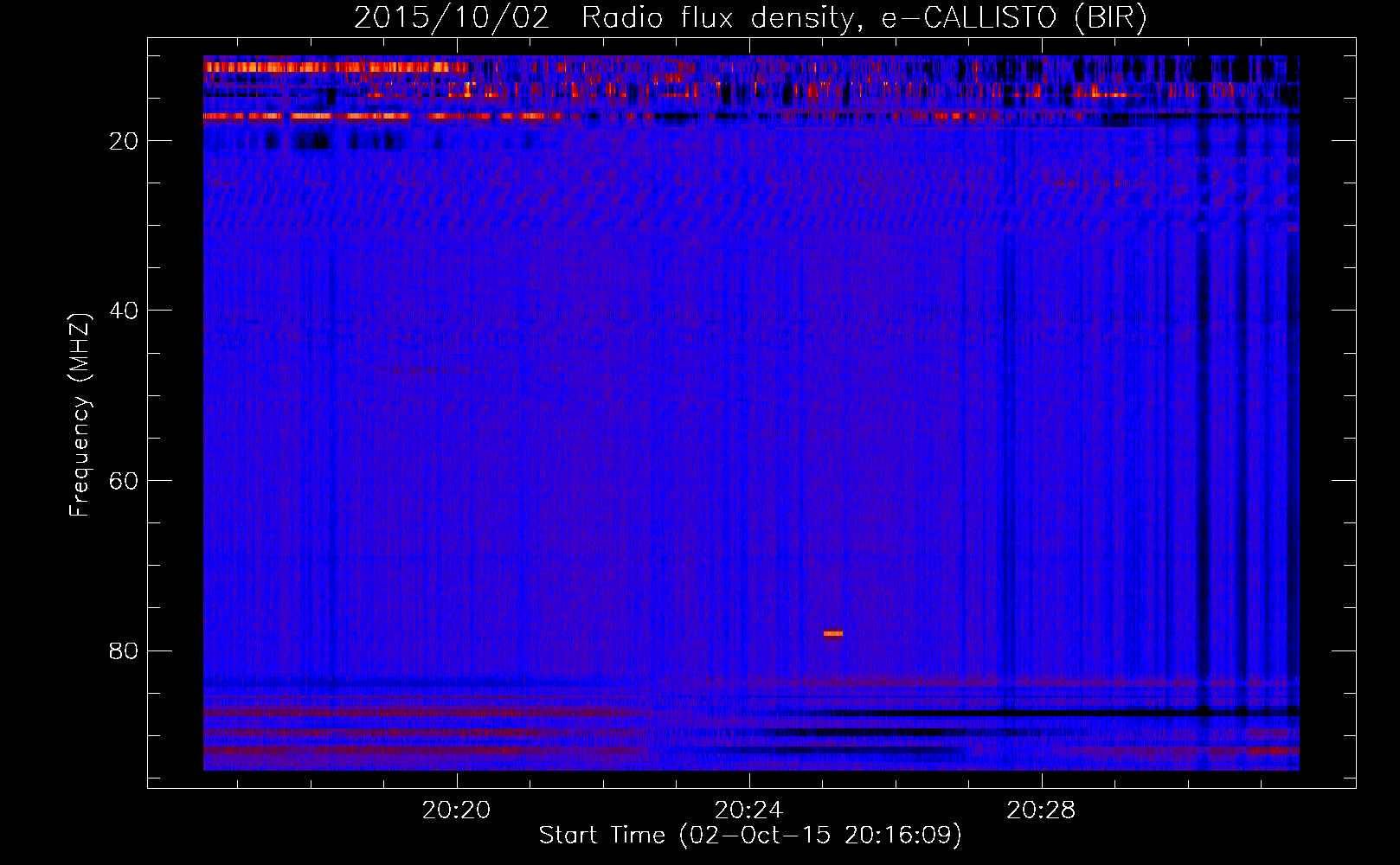1400x865 pixels.
Task: Click the frequency tick label "40"
Action: [x=124, y=311]
